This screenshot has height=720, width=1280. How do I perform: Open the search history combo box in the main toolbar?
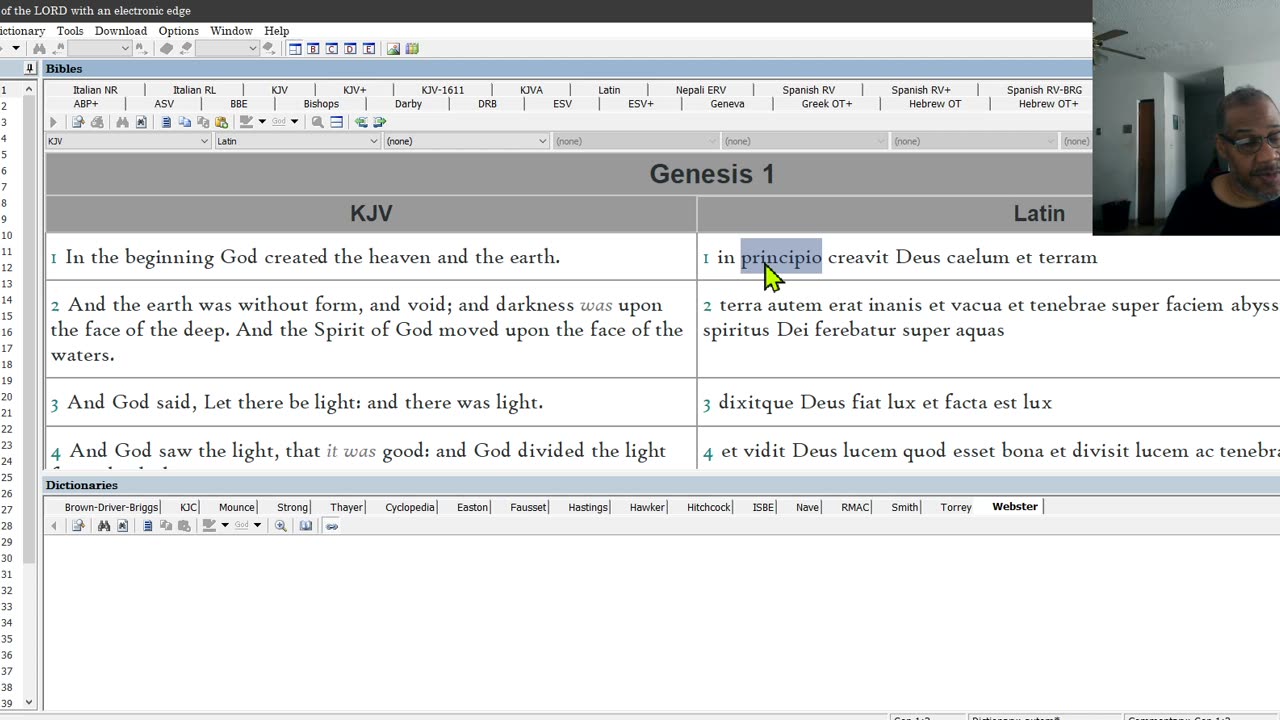click(x=99, y=48)
